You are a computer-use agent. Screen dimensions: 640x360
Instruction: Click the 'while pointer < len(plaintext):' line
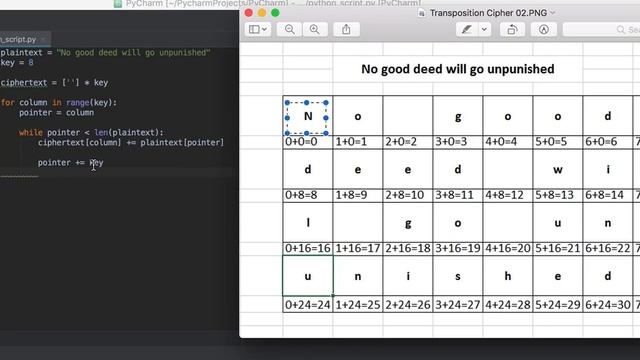click(91, 133)
